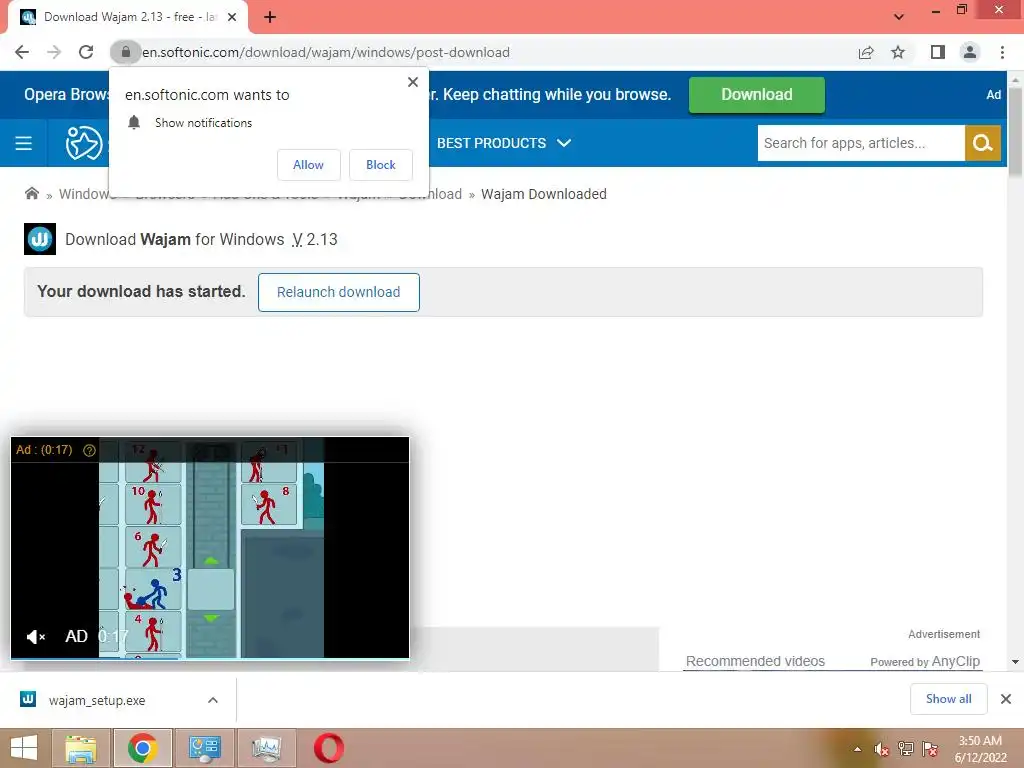1024x768 pixels.
Task: Reload the Softonic page
Action: coord(86,52)
